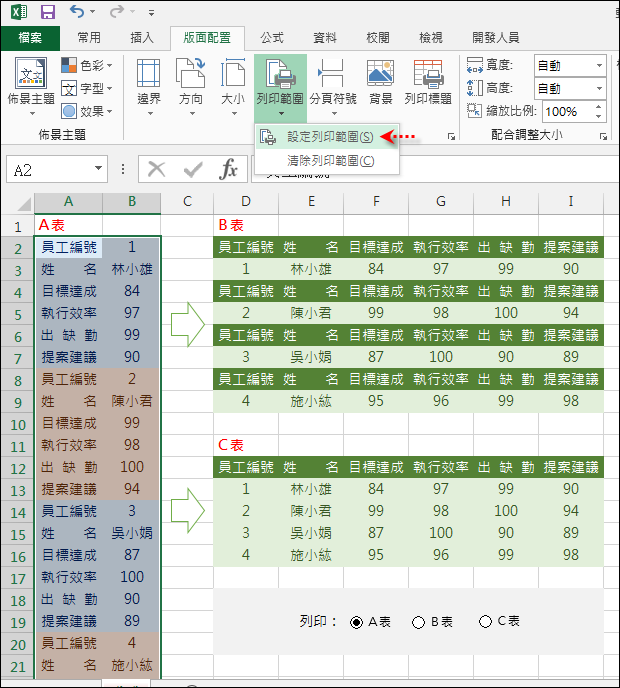This screenshot has width=620, height=688.
Task: Open the 效果 theme effects menu
Action: tap(86, 111)
